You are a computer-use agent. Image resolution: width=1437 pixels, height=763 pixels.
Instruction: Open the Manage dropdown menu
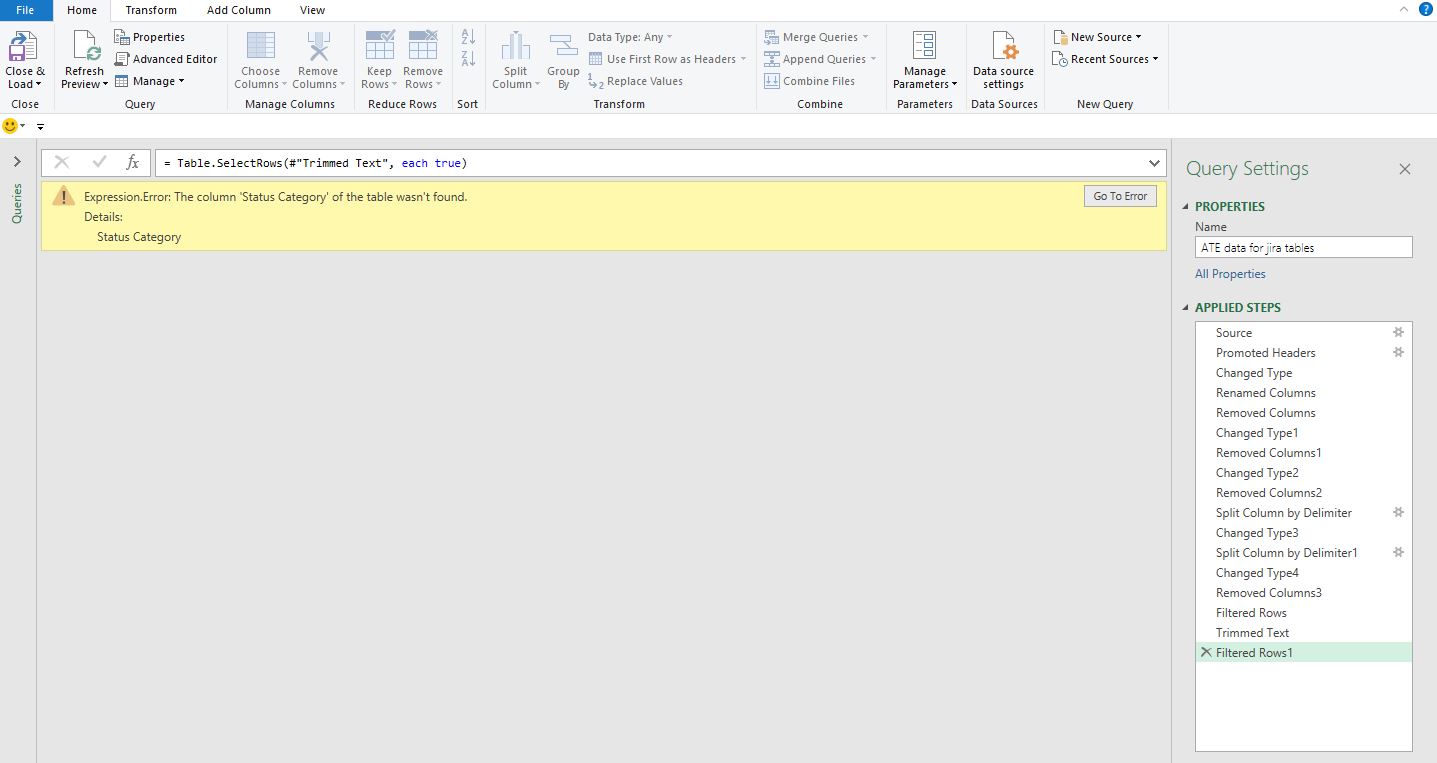click(150, 81)
